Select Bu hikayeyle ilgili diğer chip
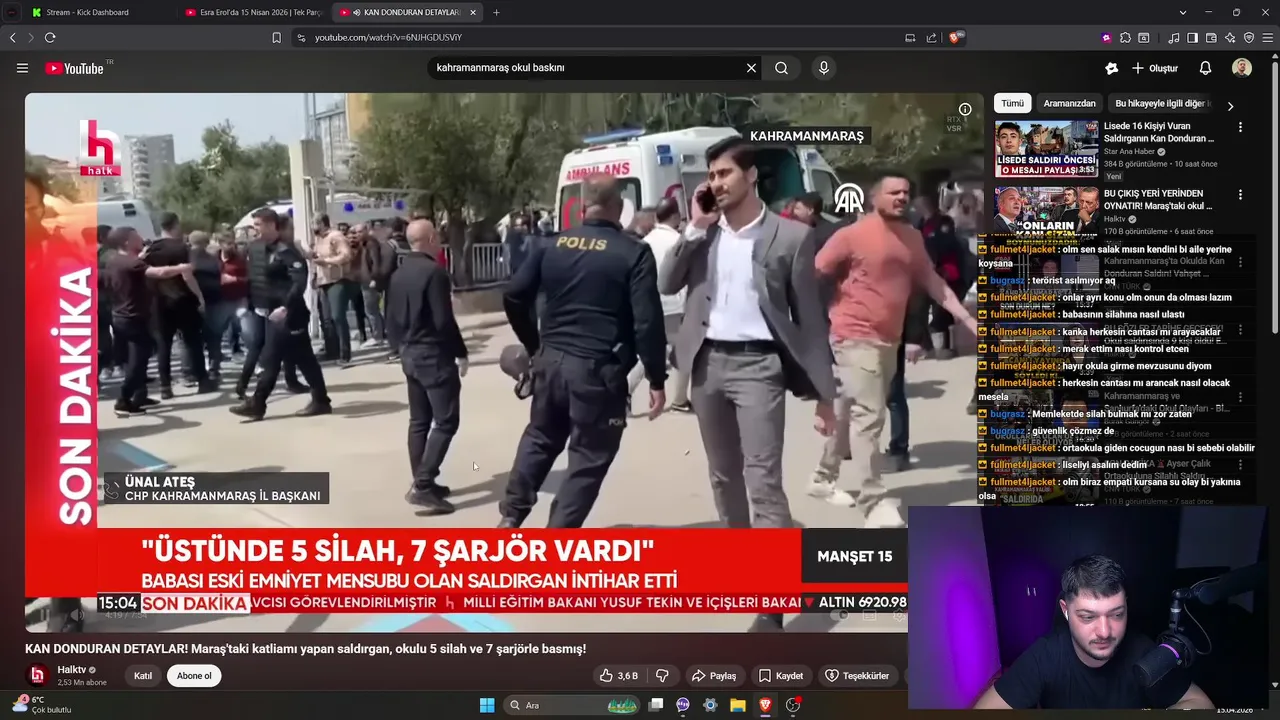The height and width of the screenshot is (720, 1280). [1162, 104]
